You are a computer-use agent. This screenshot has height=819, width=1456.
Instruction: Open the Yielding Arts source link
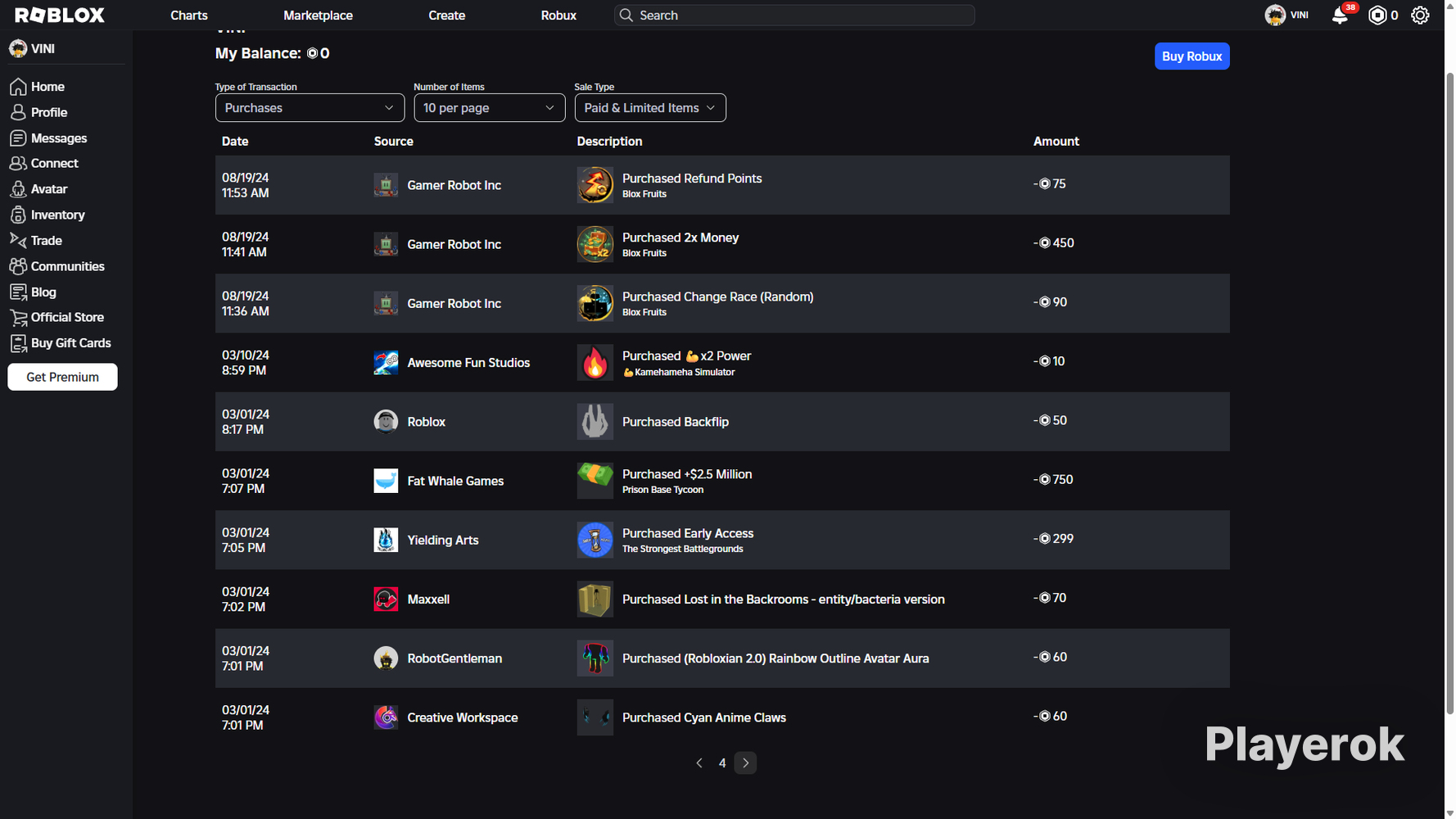[443, 540]
